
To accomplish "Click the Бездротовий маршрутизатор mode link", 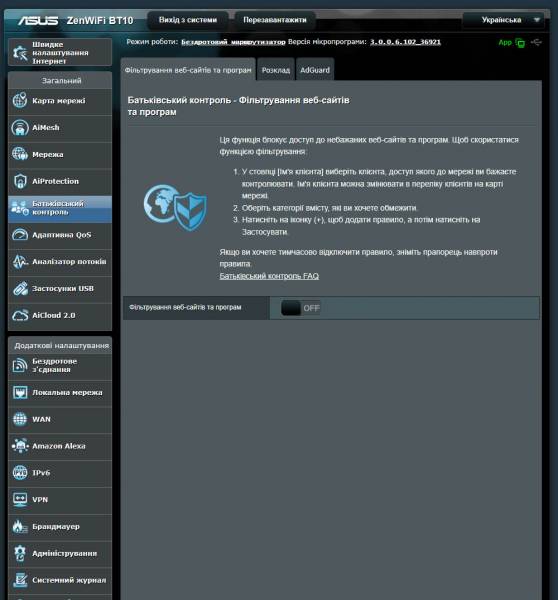I will pyautogui.click(x=233, y=42).
